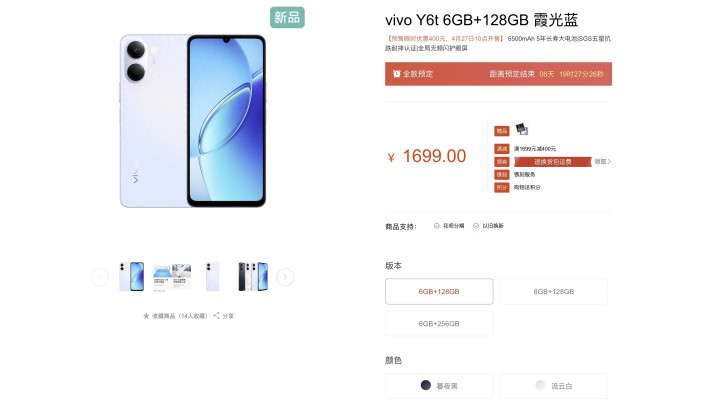The height and width of the screenshot is (404, 719).
Task: Click the red 满减 promotion tag
Action: click(502, 149)
